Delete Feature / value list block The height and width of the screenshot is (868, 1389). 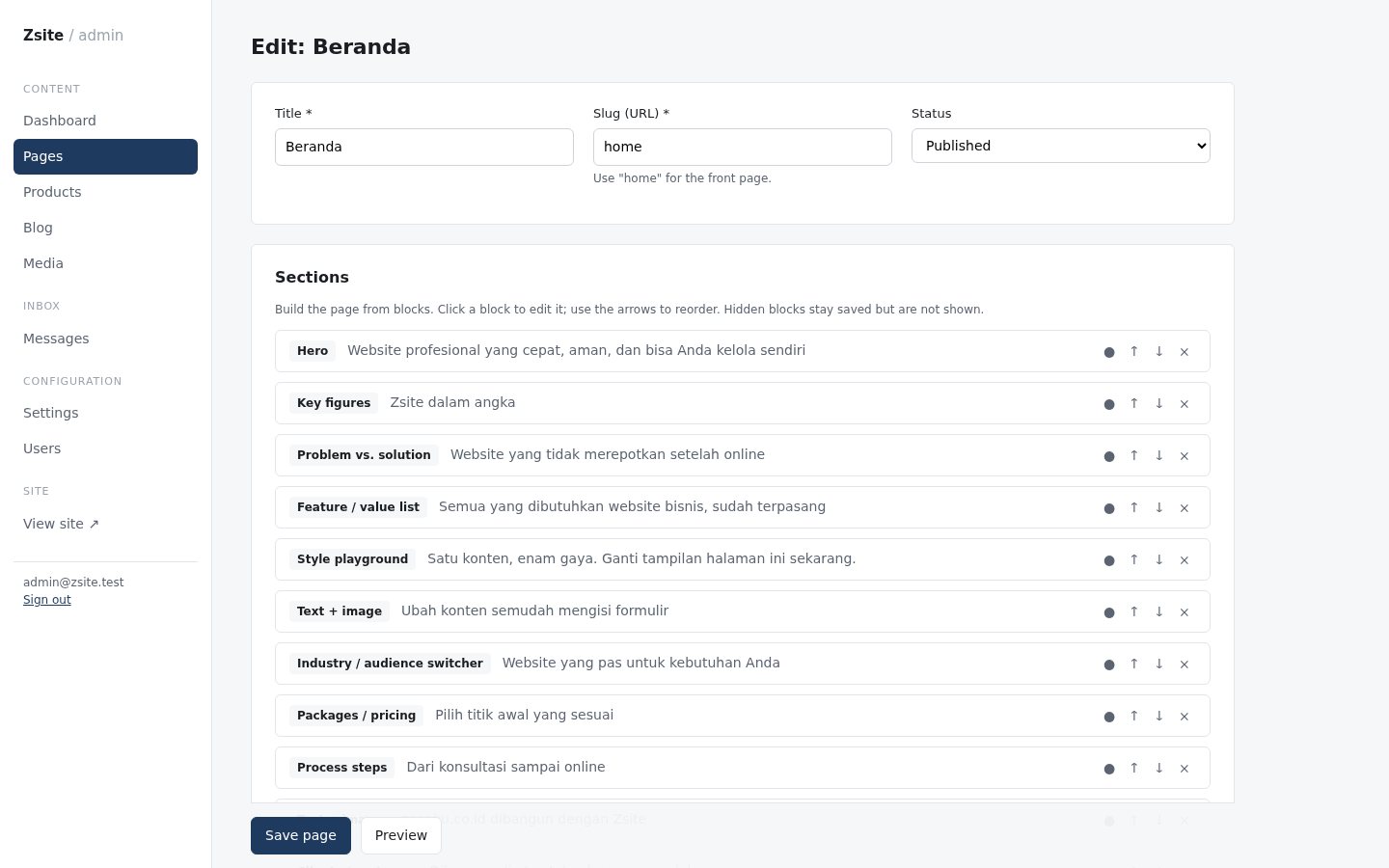tap(1185, 507)
